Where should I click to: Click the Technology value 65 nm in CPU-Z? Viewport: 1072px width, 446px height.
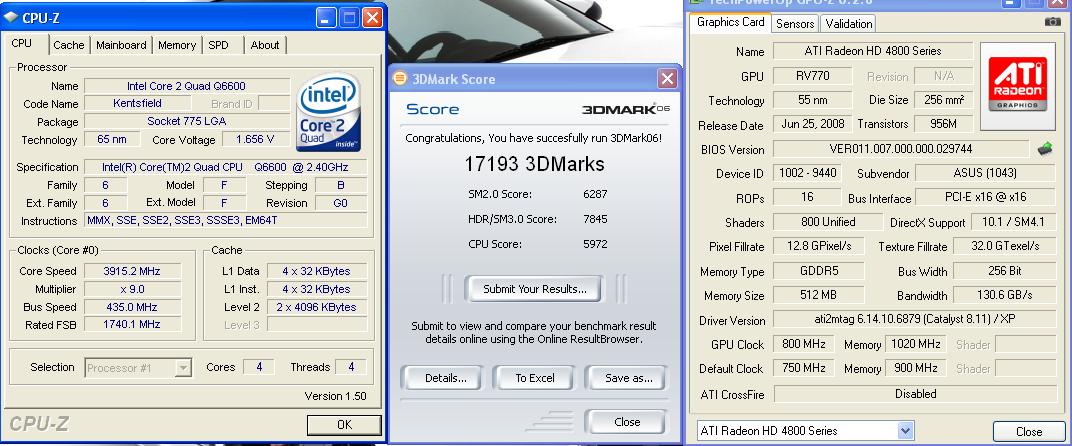pyautogui.click(x=112, y=140)
